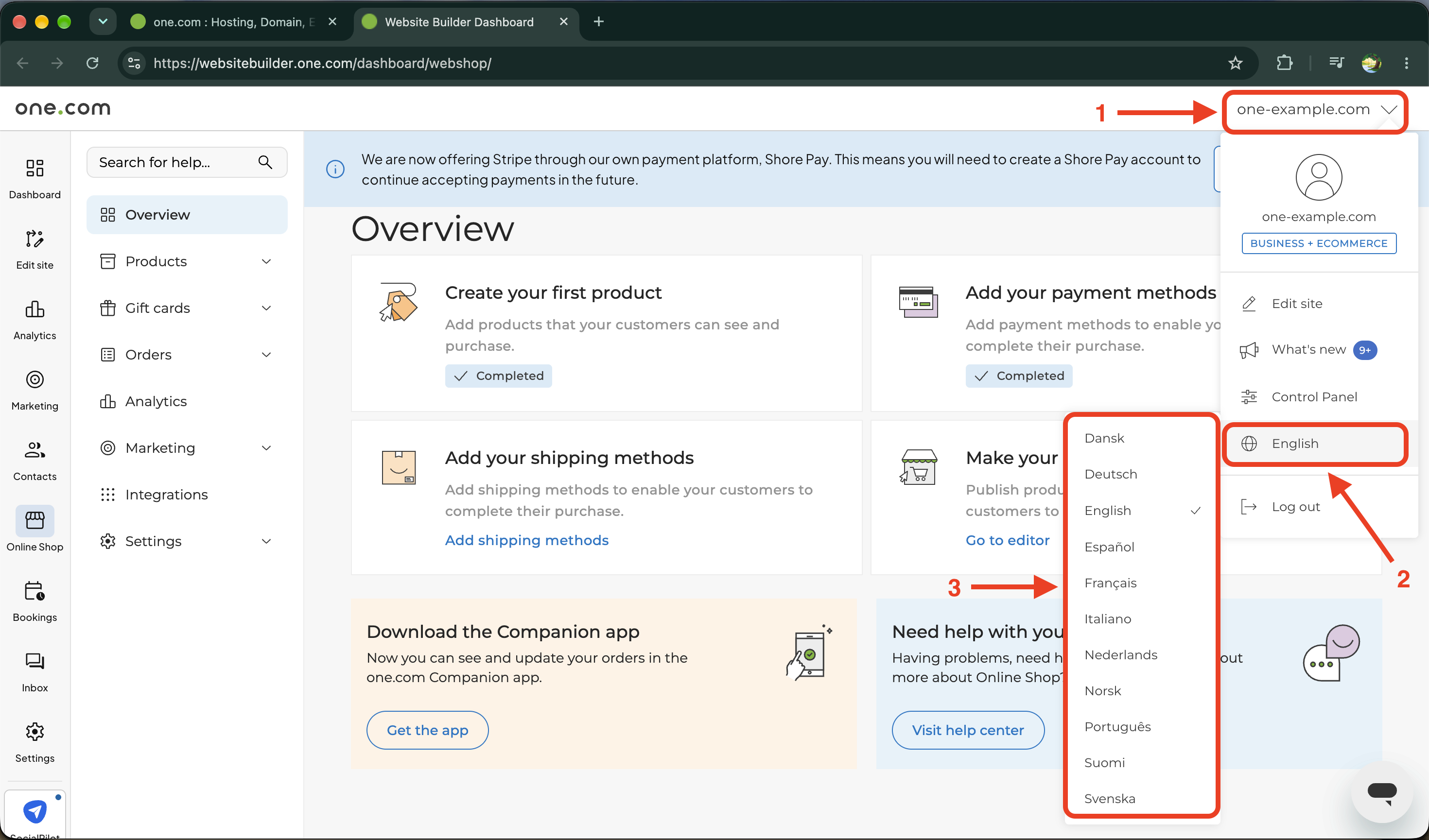Open the Dashboard sidebar icon
The image size is (1429, 840).
35,168
